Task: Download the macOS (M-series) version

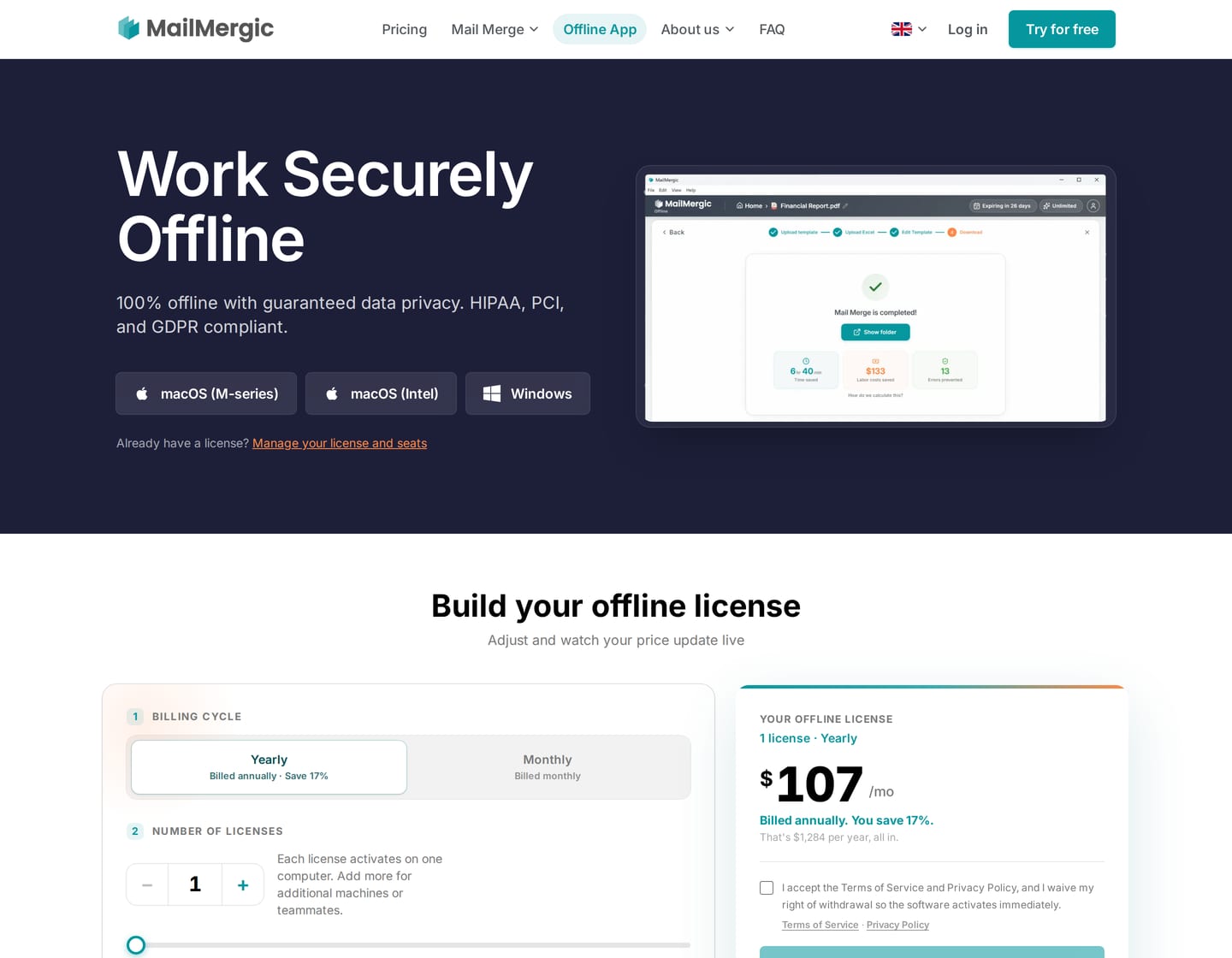Action: point(206,393)
